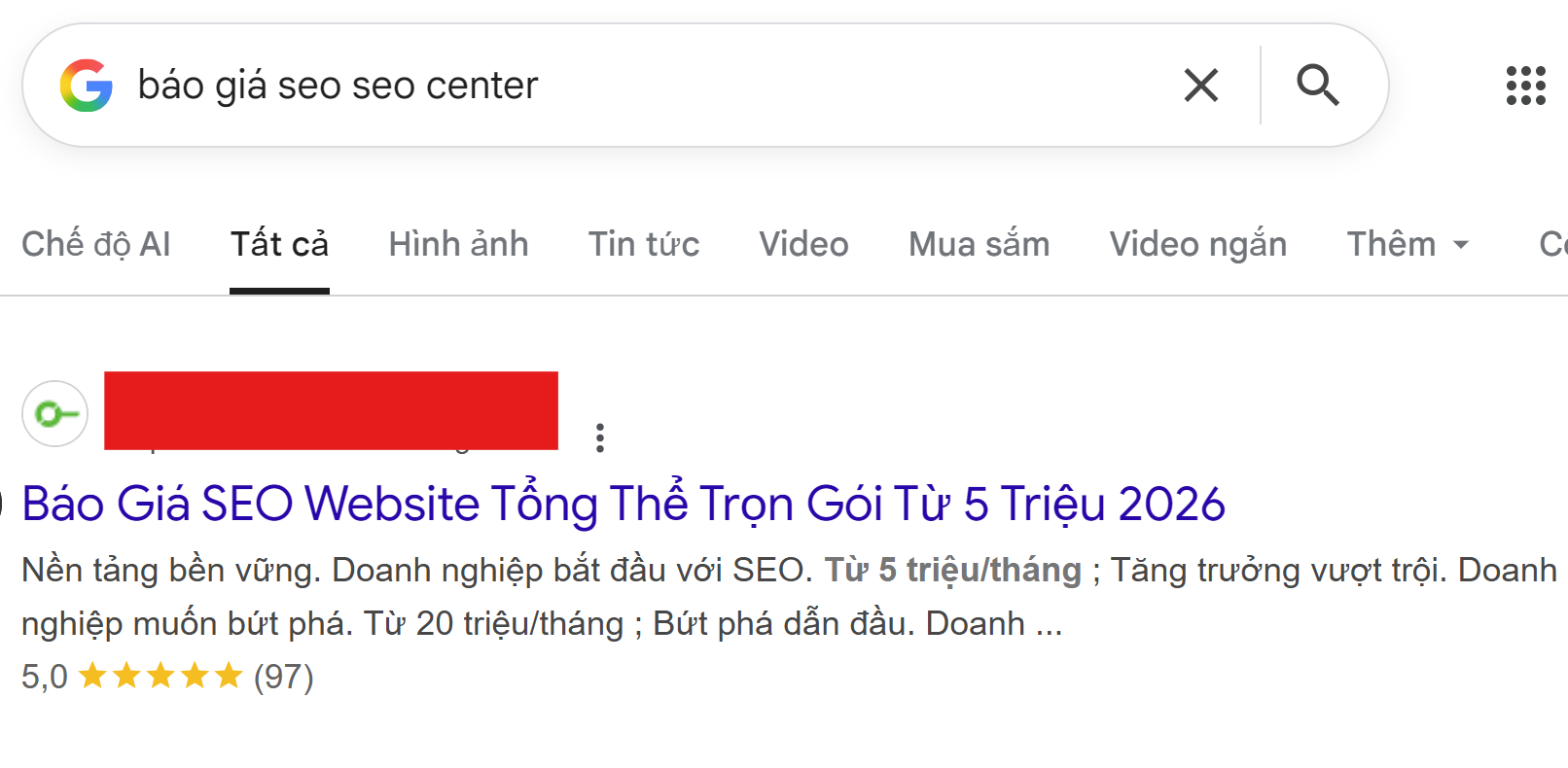Image resolution: width=1568 pixels, height=768 pixels.
Task: Click the yellow rating stars
Action: 160,676
